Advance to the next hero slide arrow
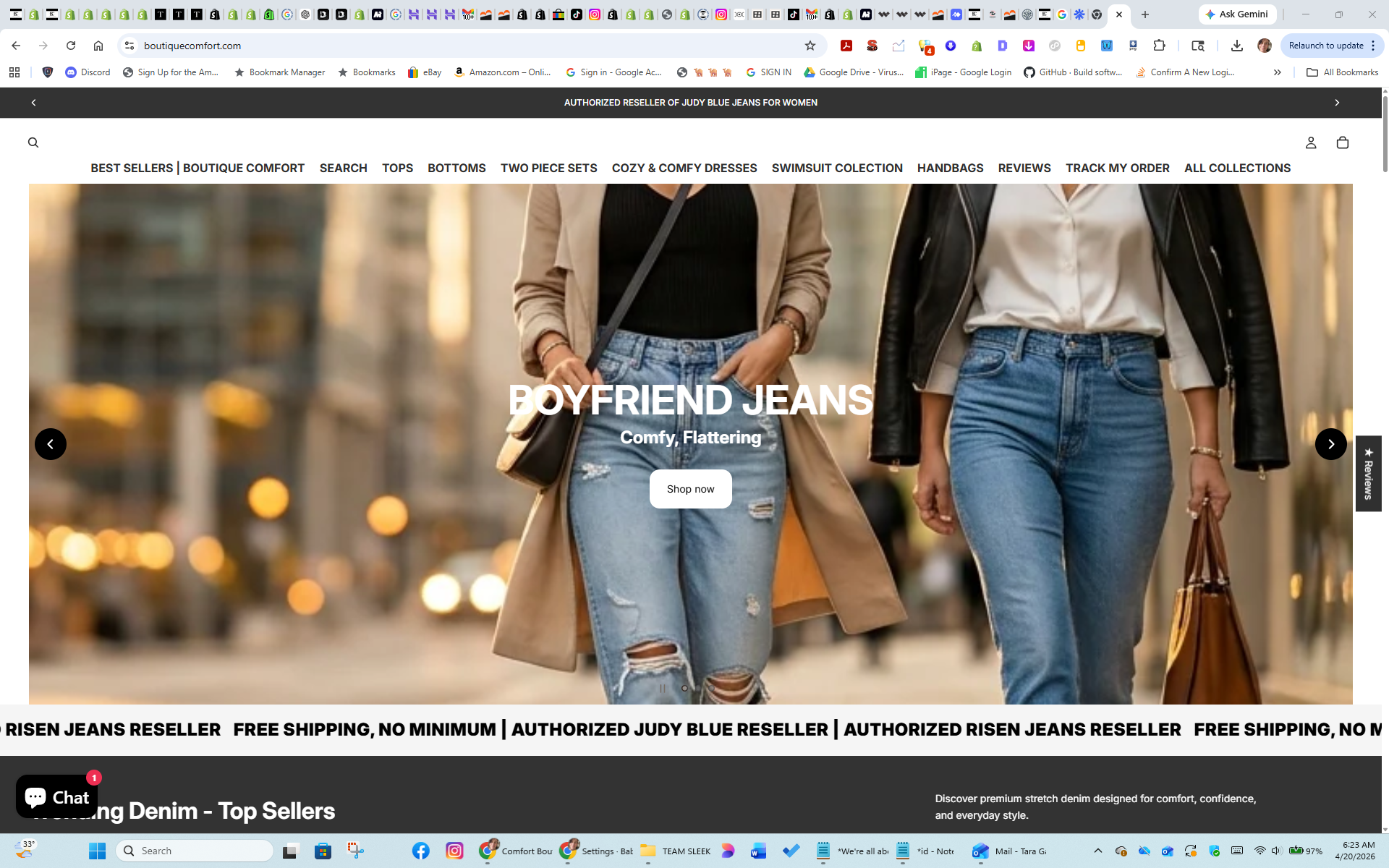The width and height of the screenshot is (1389, 868). pos(1330,444)
